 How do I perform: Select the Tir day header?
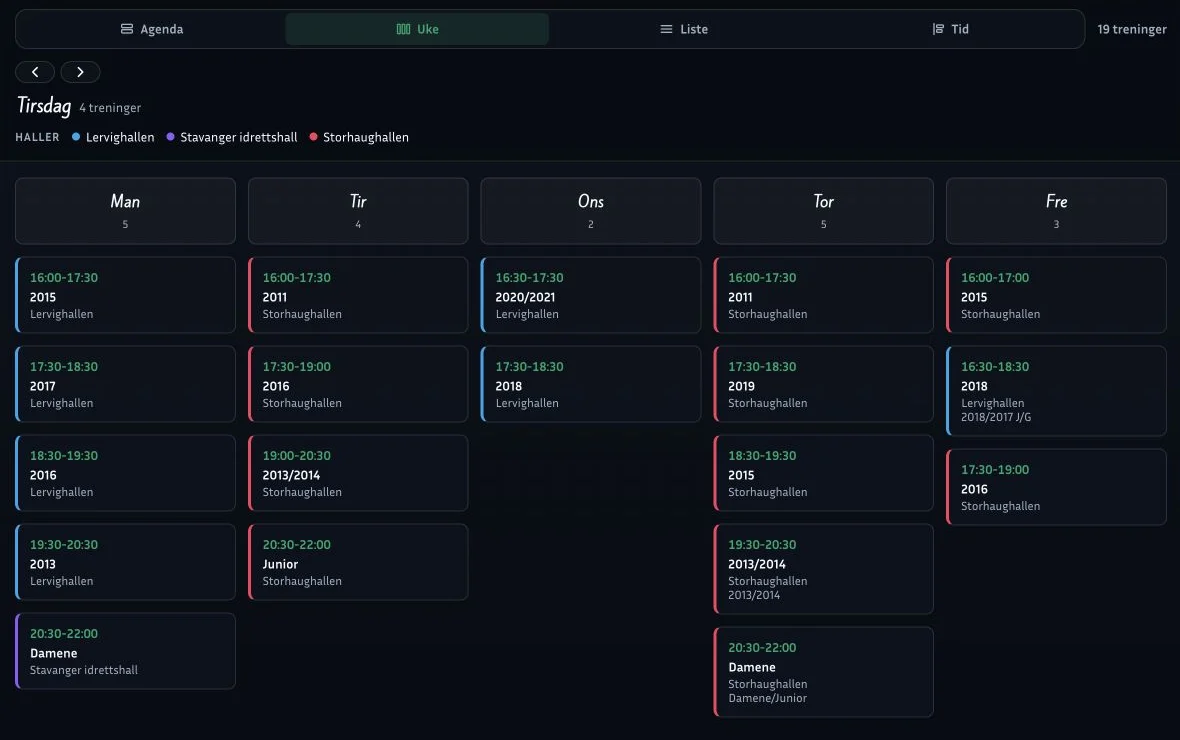tap(358, 211)
